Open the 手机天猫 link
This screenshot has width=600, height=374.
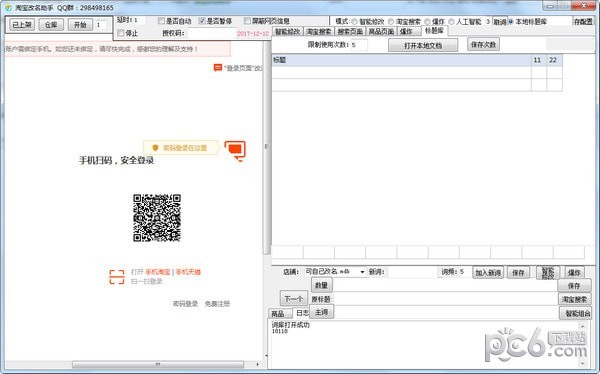pos(188,272)
